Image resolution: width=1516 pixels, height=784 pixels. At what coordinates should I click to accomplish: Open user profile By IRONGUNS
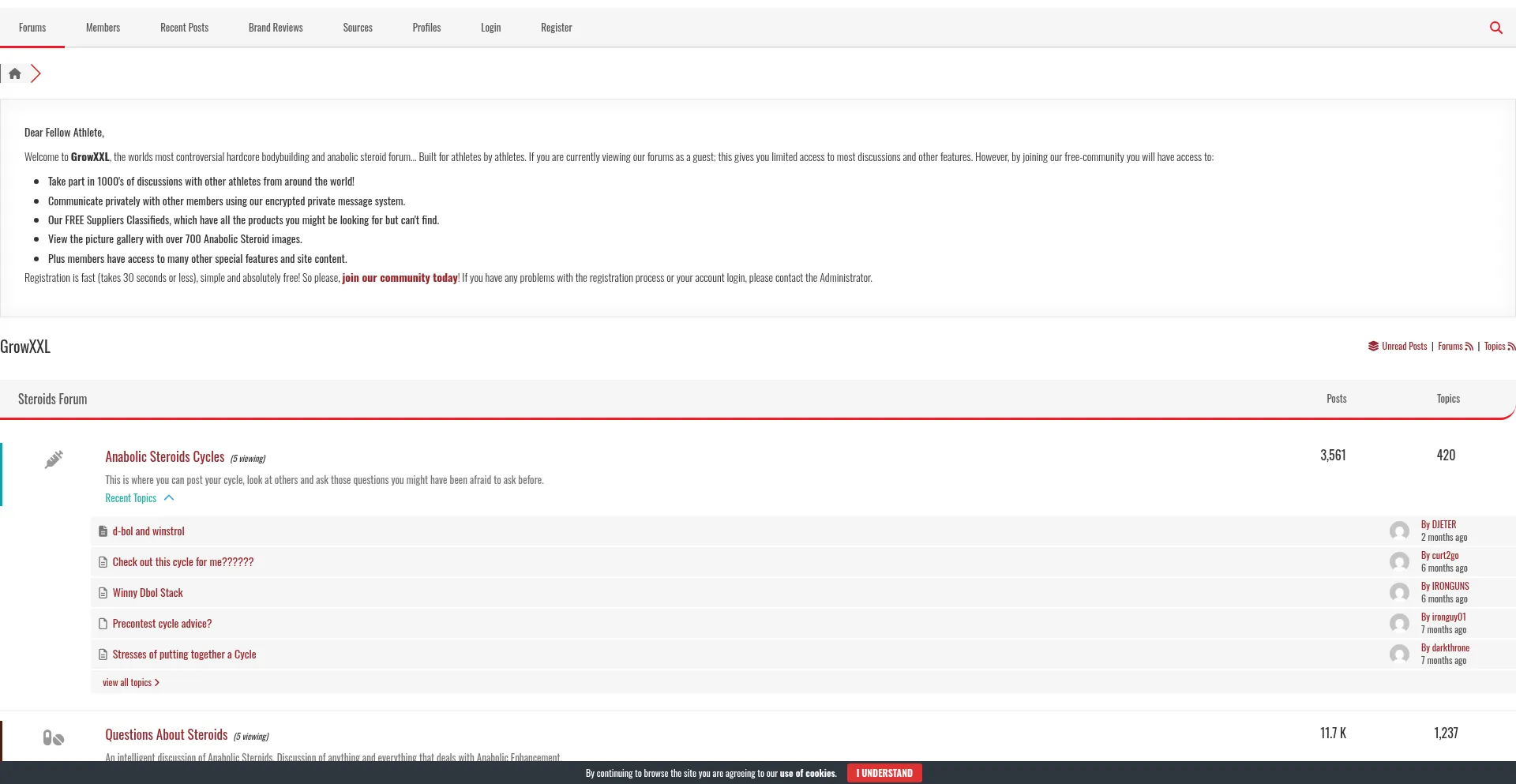click(1445, 586)
